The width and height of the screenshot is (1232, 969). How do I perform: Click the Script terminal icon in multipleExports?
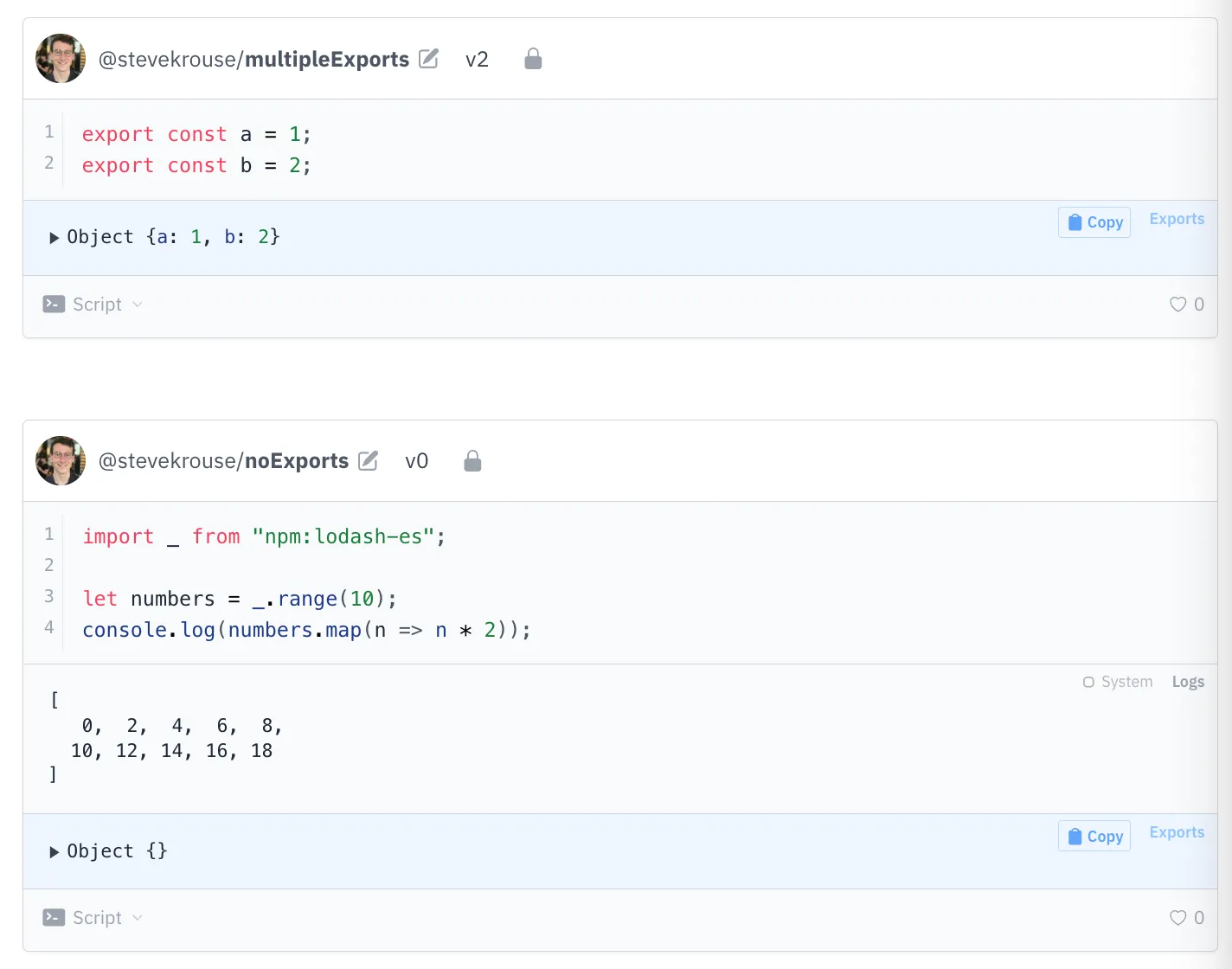tap(54, 305)
